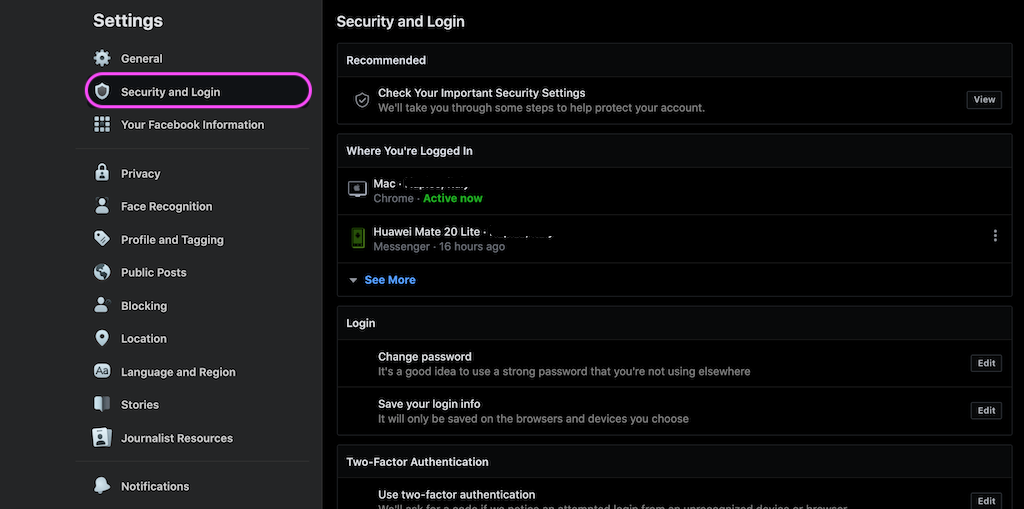Open the three-dot menu for Huawei Mate 20 Lite
Viewport: 1024px width, 509px height.
click(995, 236)
